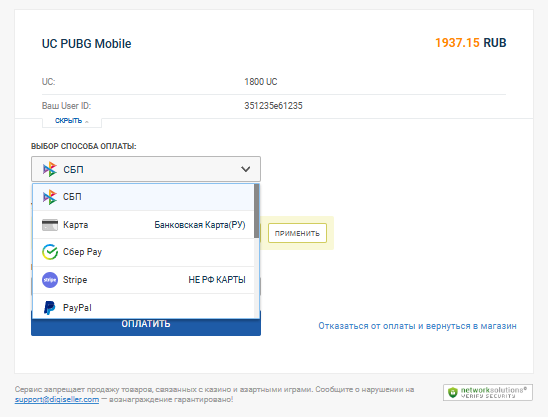
Task: Follow the cancel payment and return to store link
Action: (x=417, y=326)
